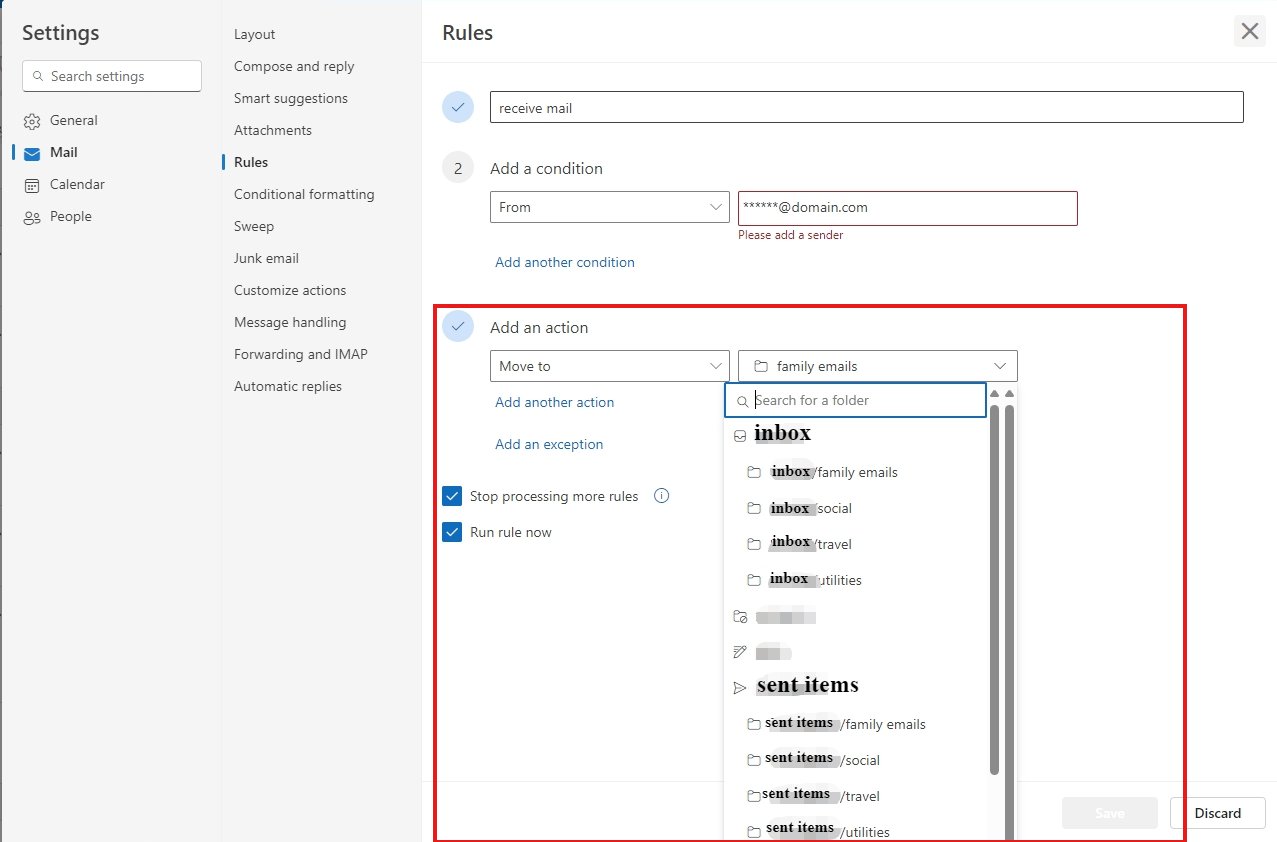Open Automatic replies options
This screenshot has width=1277, height=842.
288,386
